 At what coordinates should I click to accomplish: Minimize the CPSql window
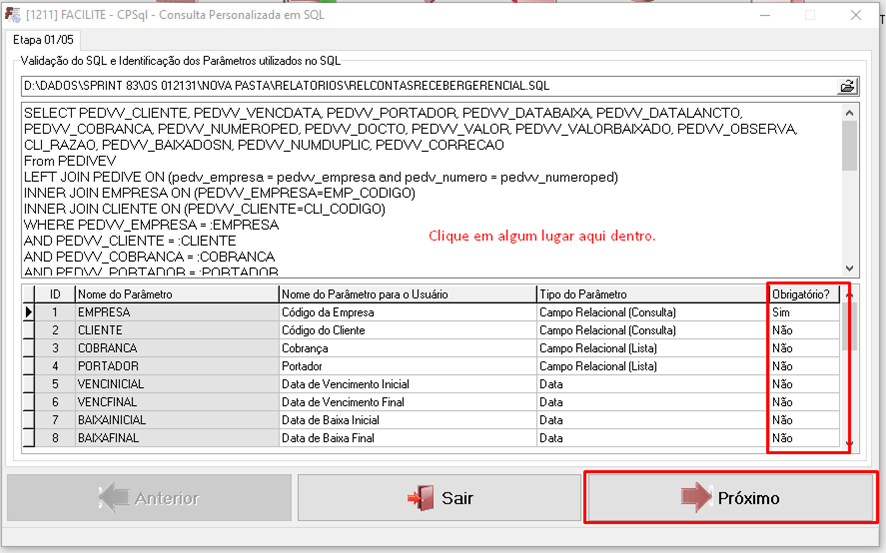[764, 15]
